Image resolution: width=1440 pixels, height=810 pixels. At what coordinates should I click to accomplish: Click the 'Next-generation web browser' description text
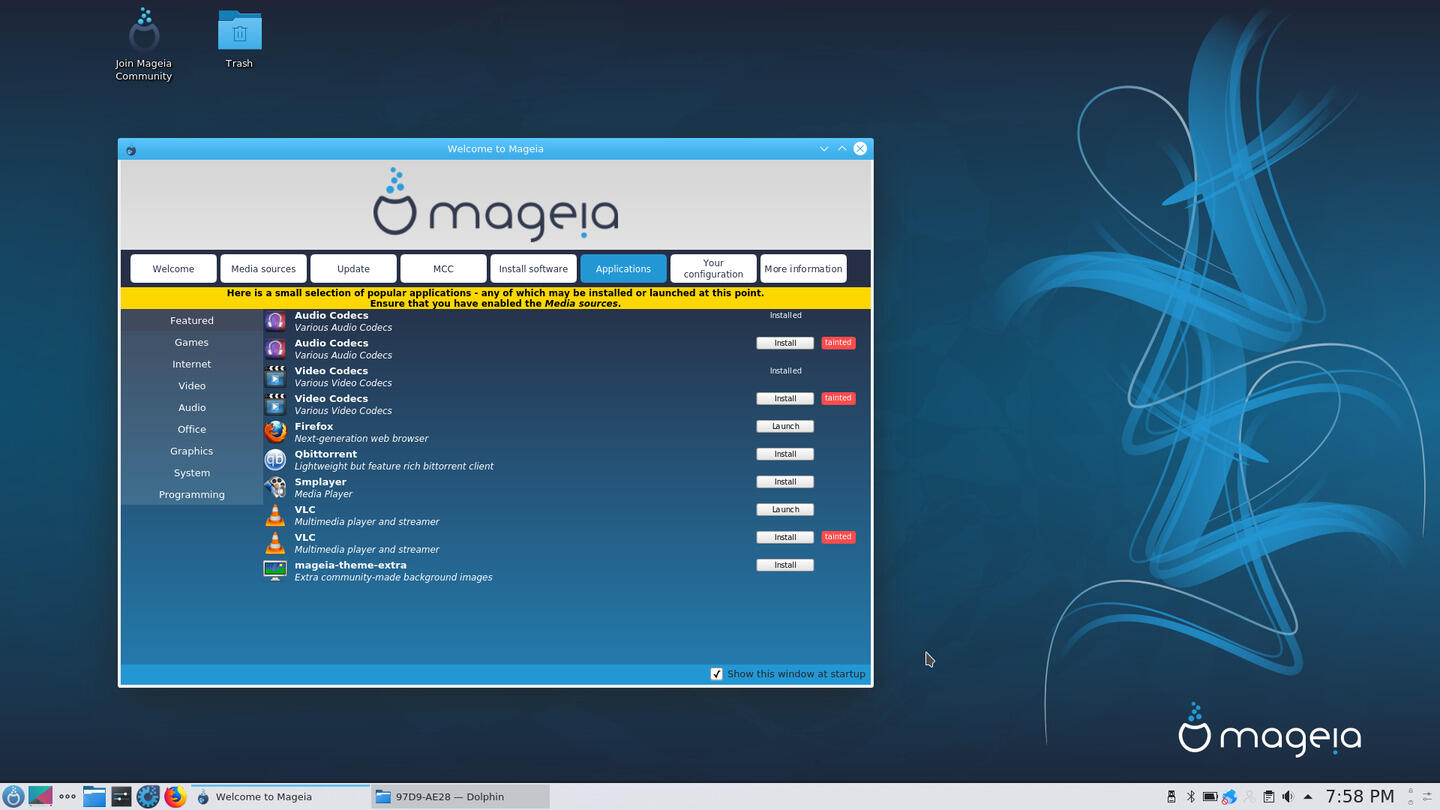click(x=361, y=439)
